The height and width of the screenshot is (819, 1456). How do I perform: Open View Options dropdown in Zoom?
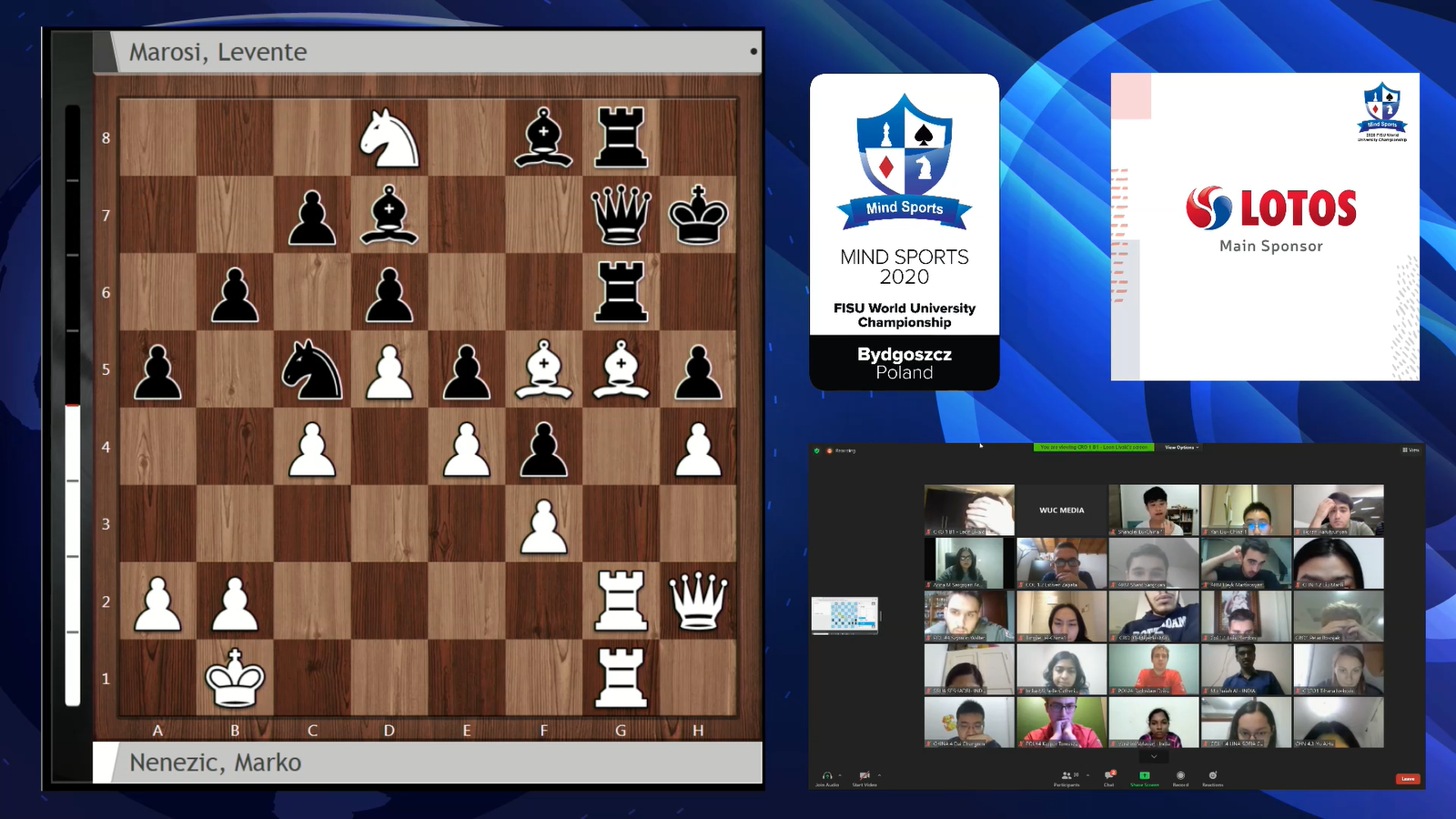coord(1181,447)
